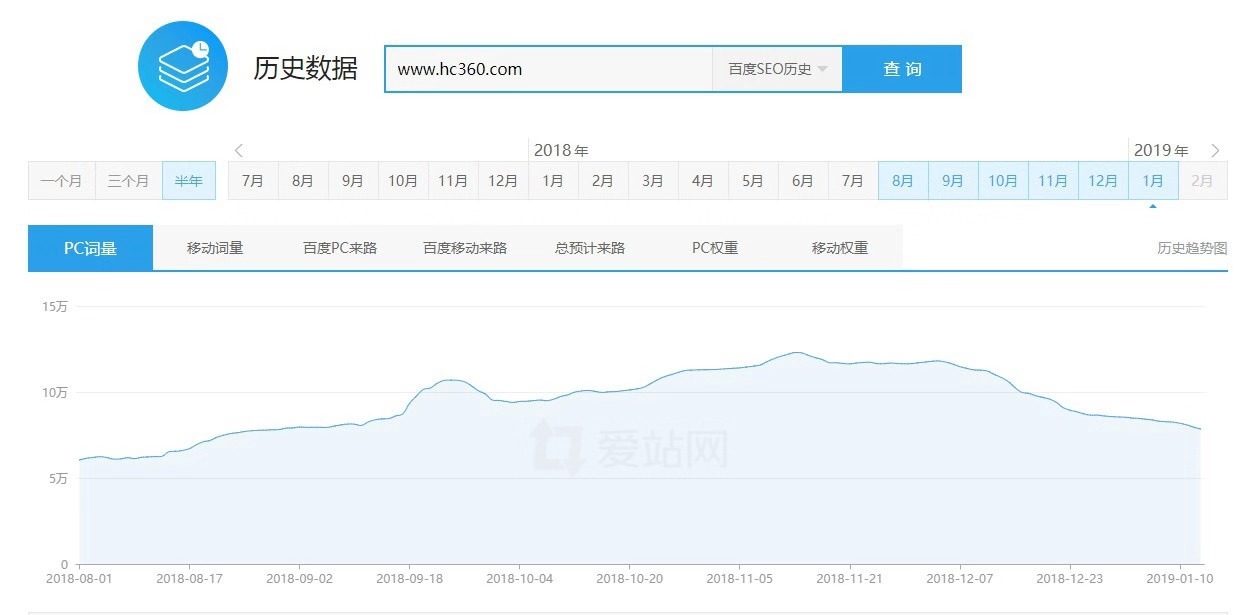Click the left arrow to view earlier months
The height and width of the screenshot is (615, 1245).
click(239, 149)
